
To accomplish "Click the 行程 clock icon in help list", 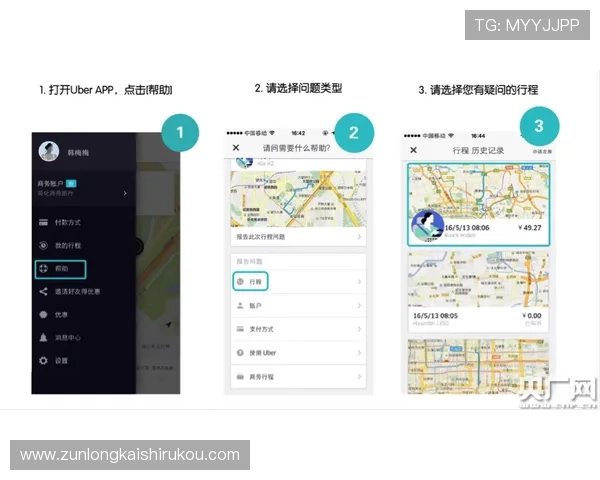I will [x=240, y=282].
